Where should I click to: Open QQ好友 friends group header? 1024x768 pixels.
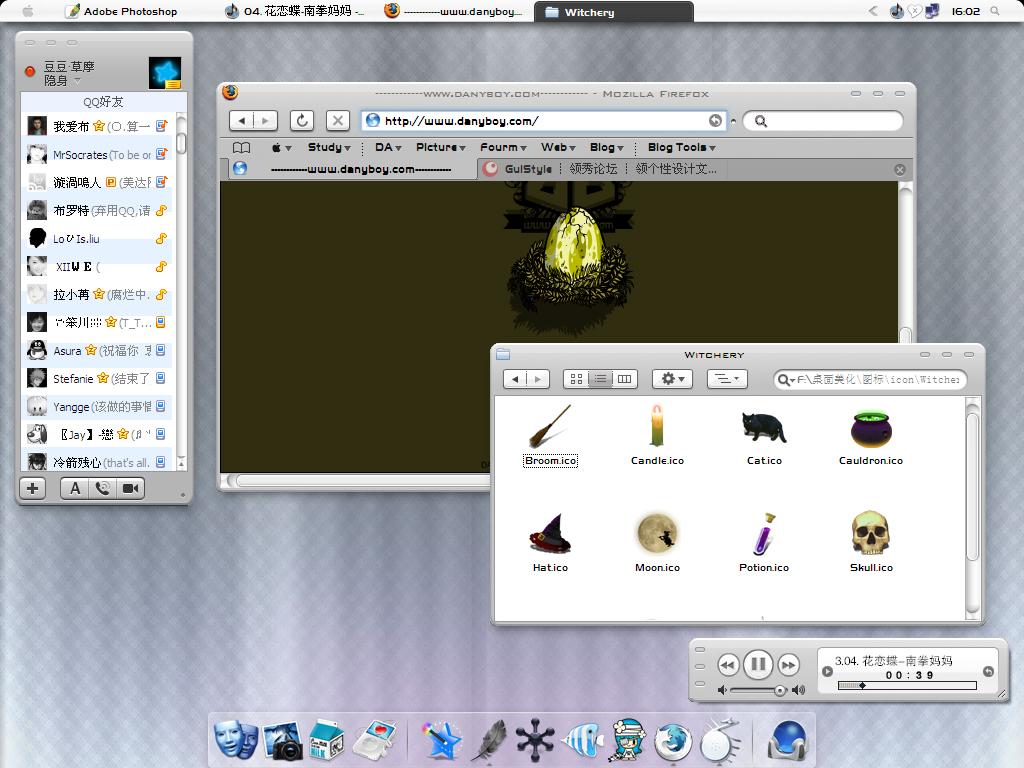click(x=103, y=102)
